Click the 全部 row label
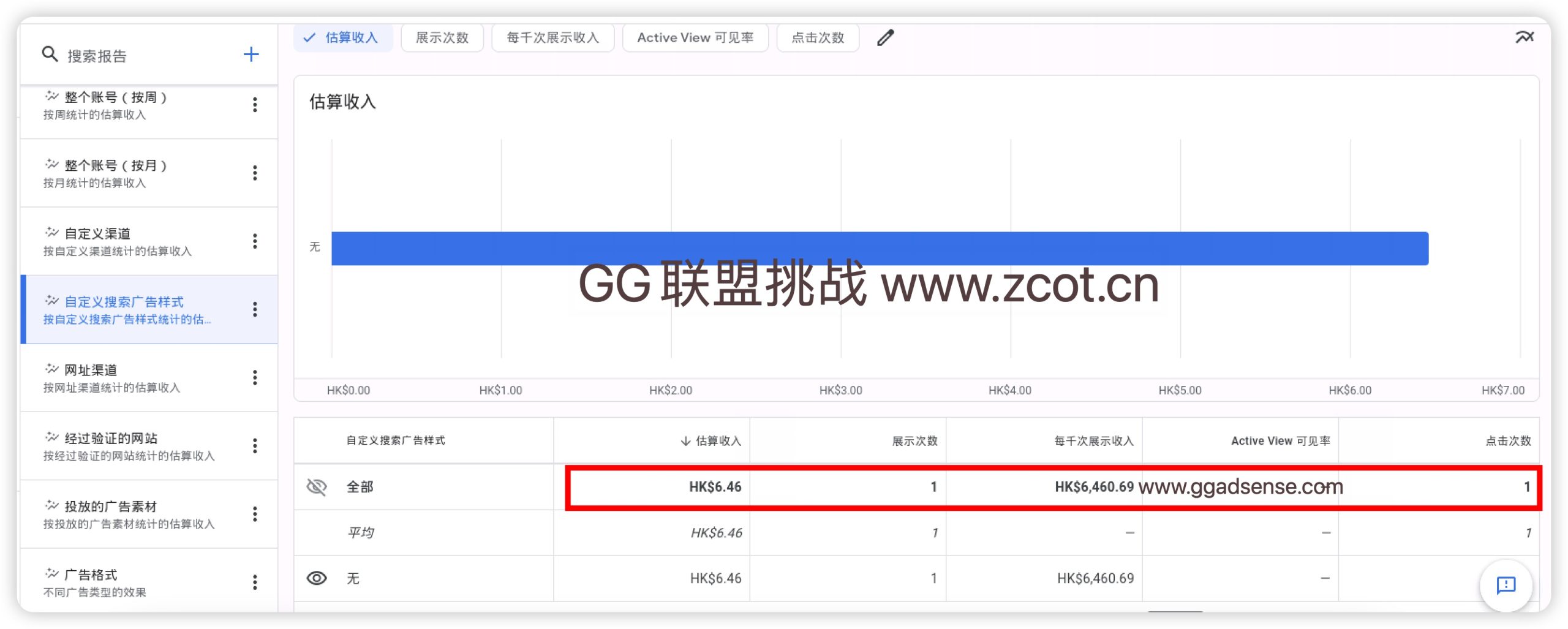This screenshot has height=629, width=1568. pos(360,487)
